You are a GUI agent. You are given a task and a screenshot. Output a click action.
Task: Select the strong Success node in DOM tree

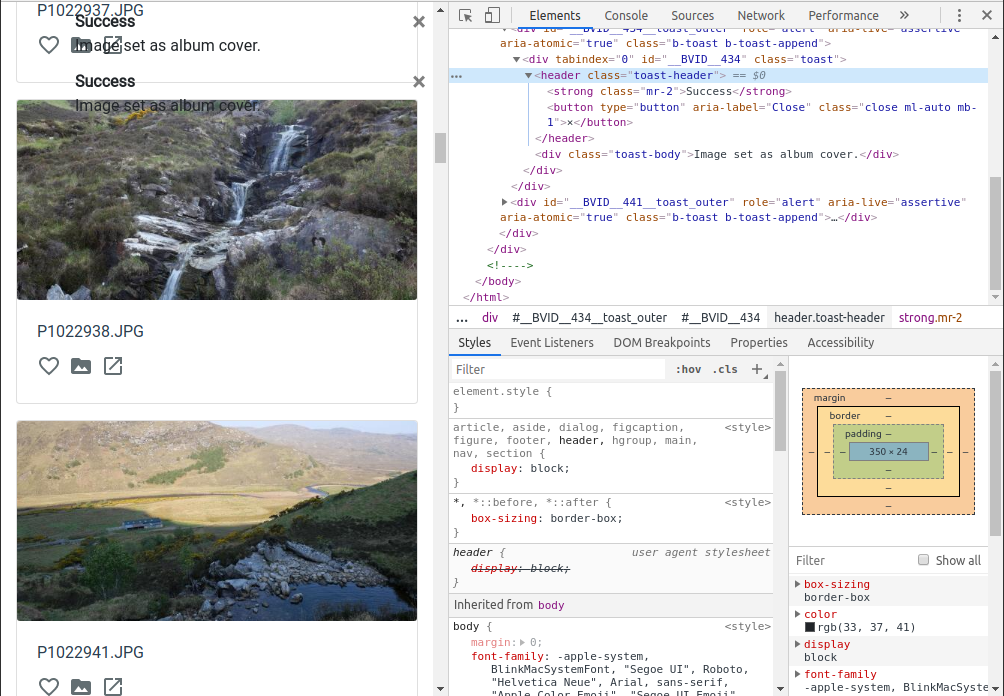[669, 92]
